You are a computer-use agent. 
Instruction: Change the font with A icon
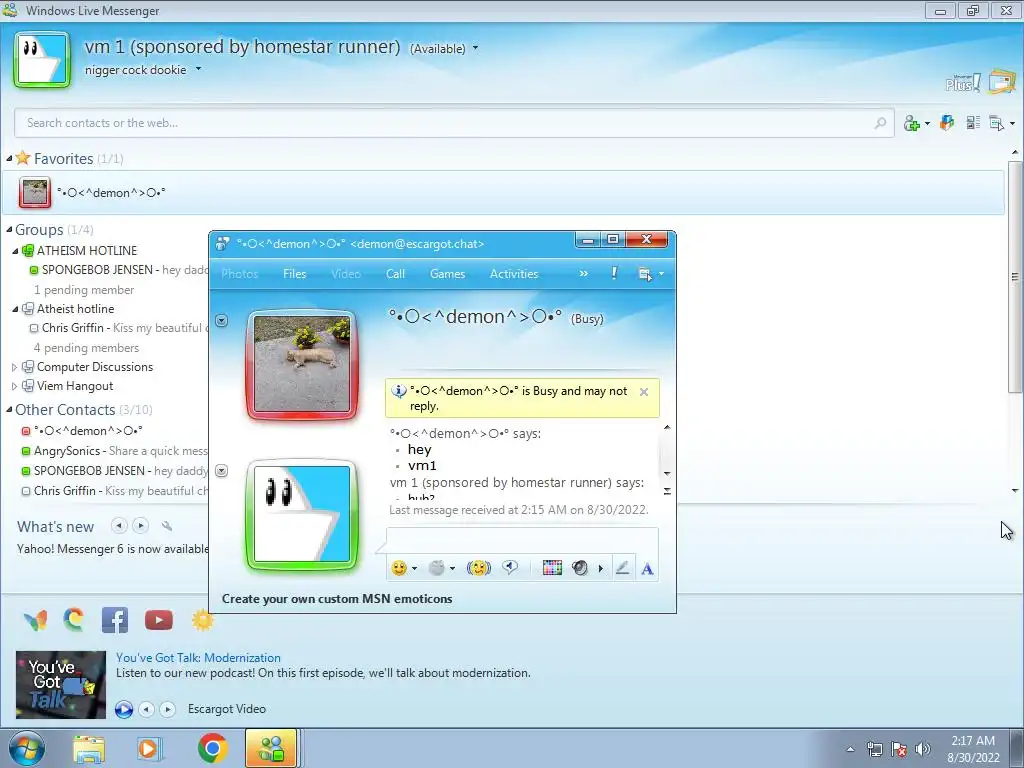pos(647,569)
